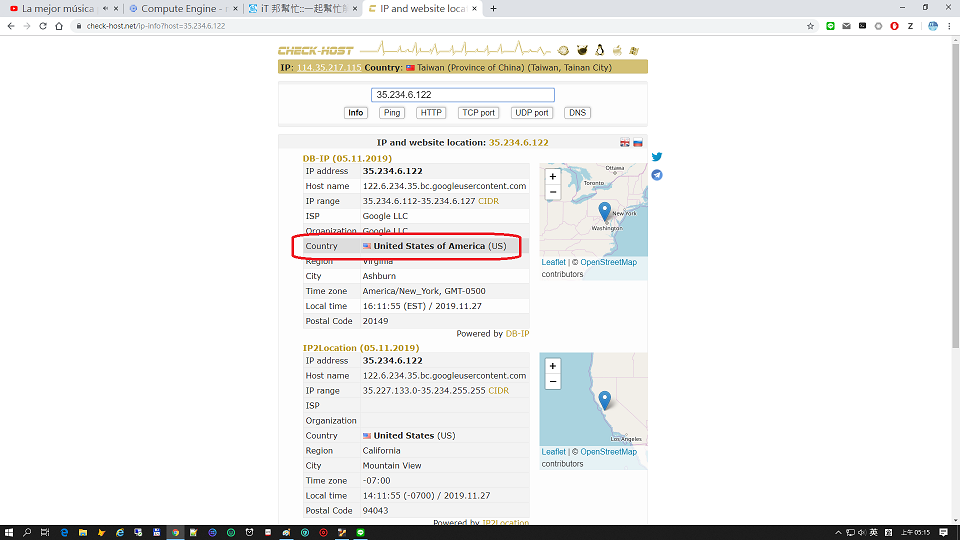960x540 pixels.
Task: Open OpenStreetMap link under DB-IP map
Action: click(609, 262)
